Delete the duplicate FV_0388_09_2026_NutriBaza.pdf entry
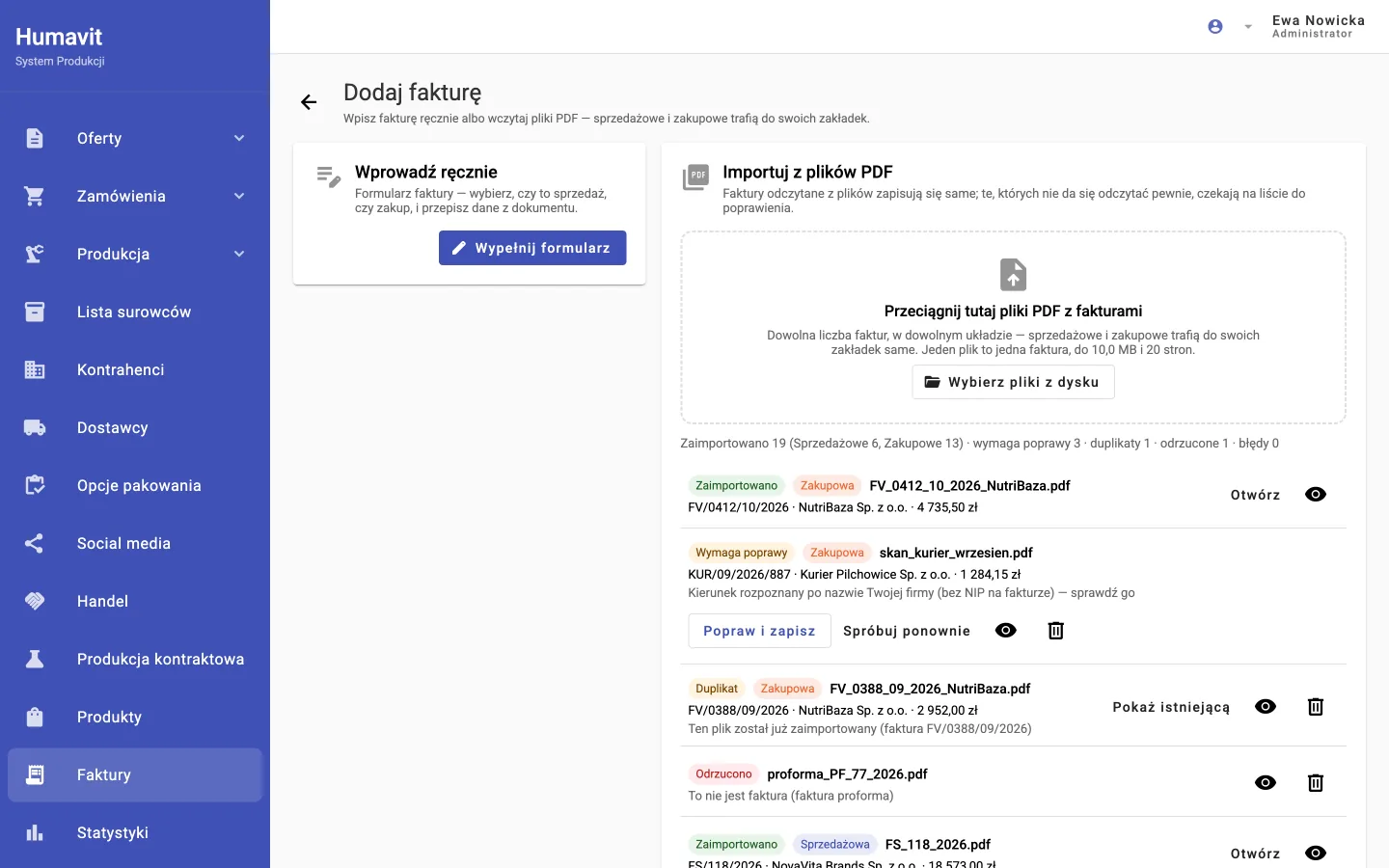The width and height of the screenshot is (1389, 868). (x=1316, y=707)
